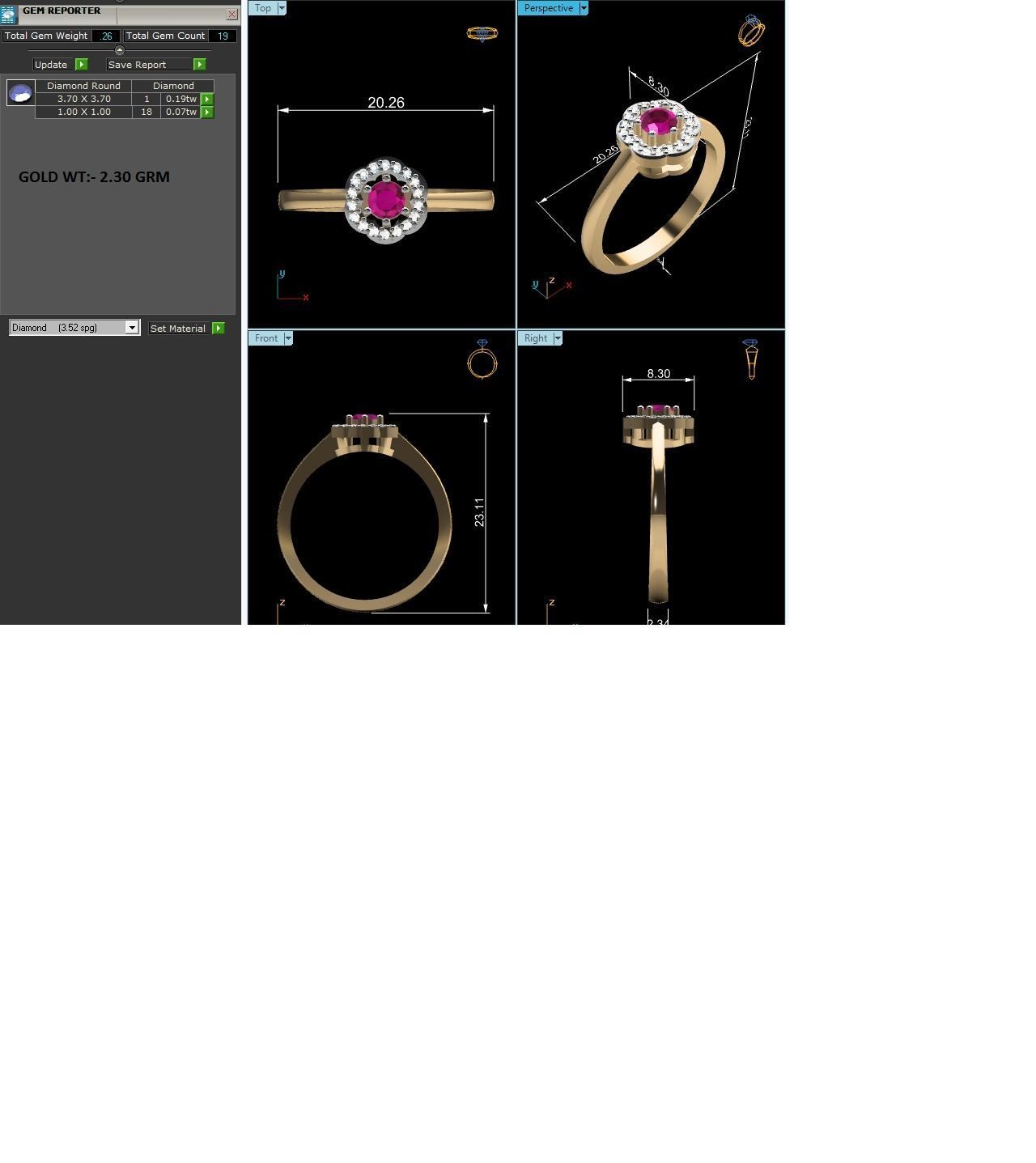The height and width of the screenshot is (1163, 1036).
Task: Activate the Front viewport title tab
Action: (x=266, y=338)
